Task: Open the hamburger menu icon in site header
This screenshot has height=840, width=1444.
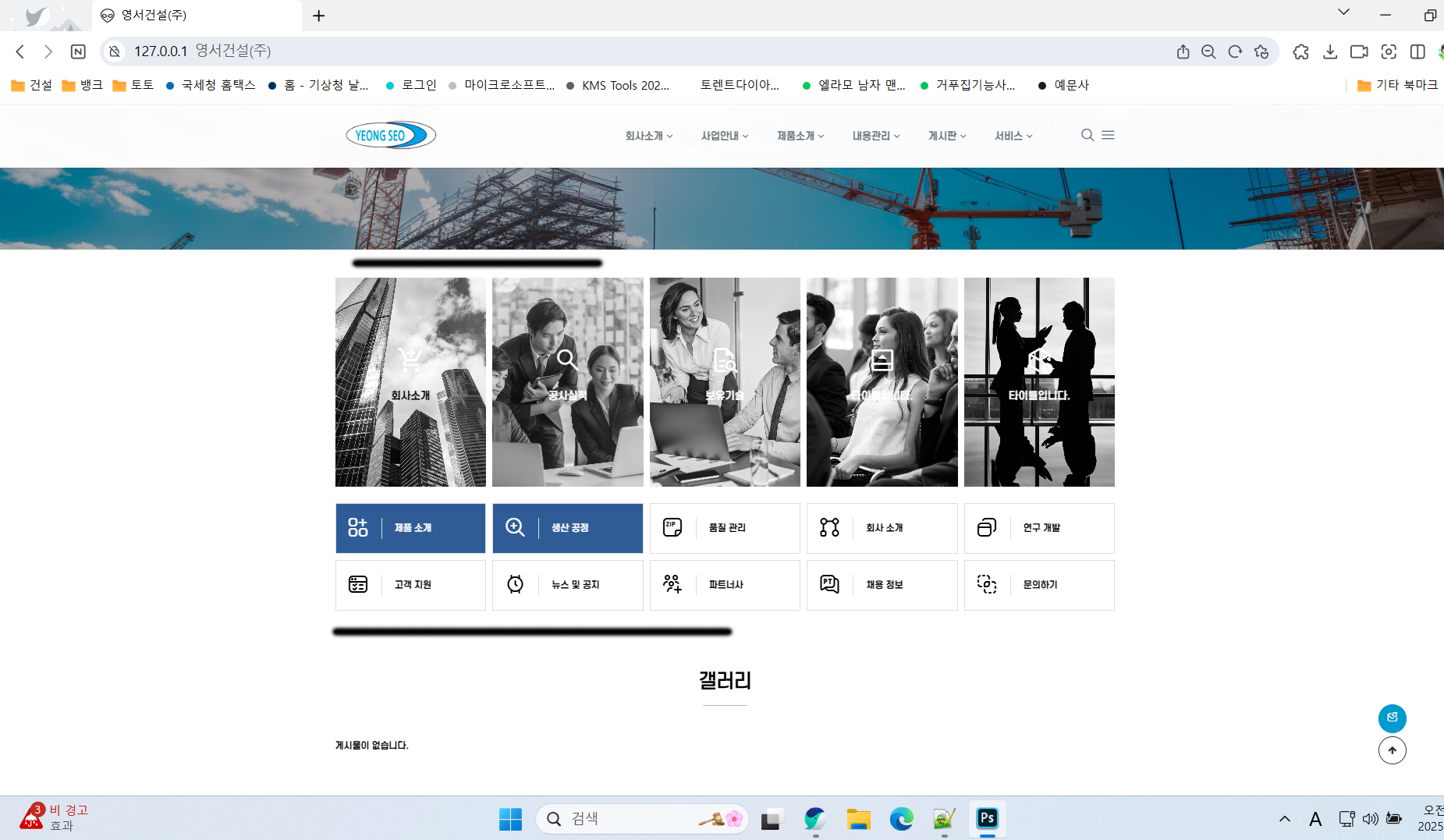Action: coord(1108,135)
